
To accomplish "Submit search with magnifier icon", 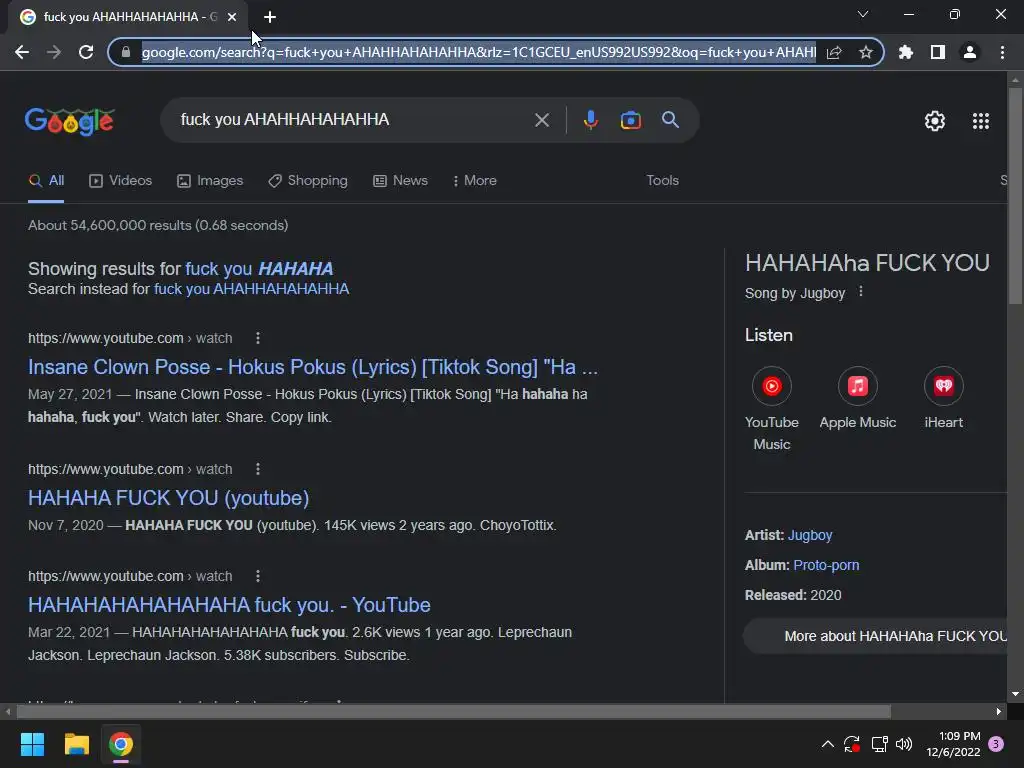I will pyautogui.click(x=670, y=120).
